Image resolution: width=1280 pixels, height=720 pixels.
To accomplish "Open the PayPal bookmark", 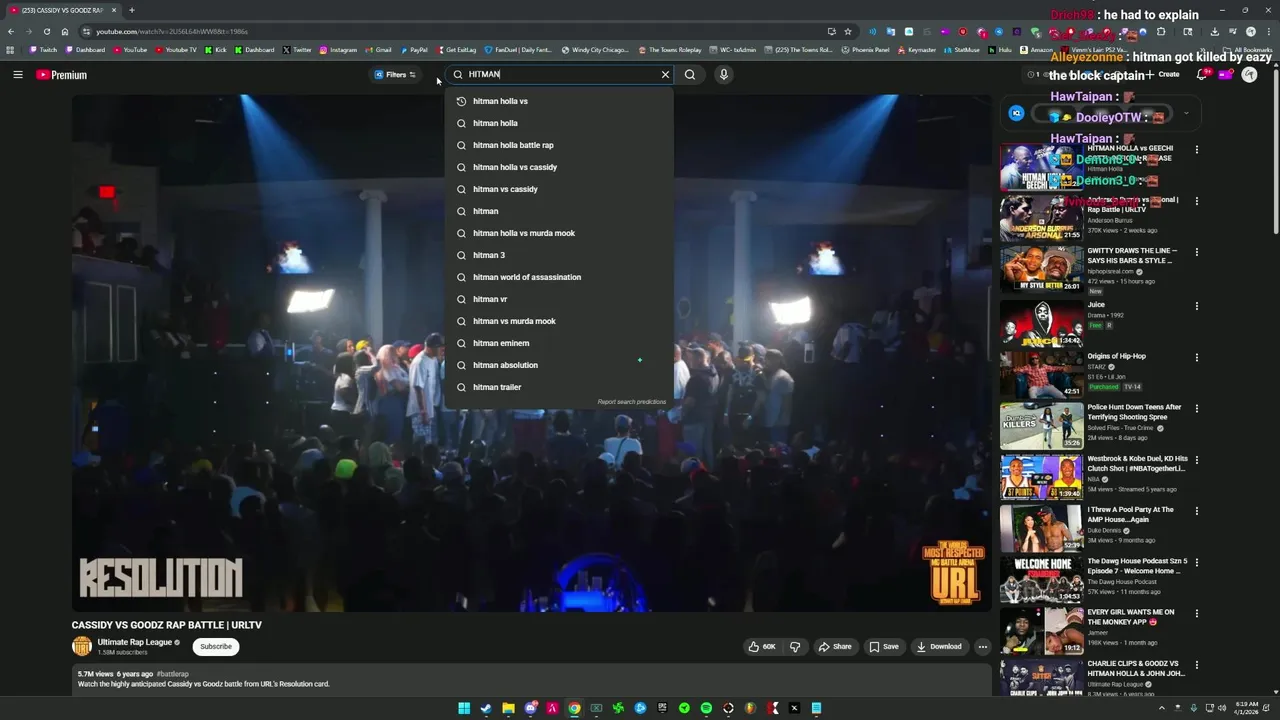I will pyautogui.click(x=414, y=50).
